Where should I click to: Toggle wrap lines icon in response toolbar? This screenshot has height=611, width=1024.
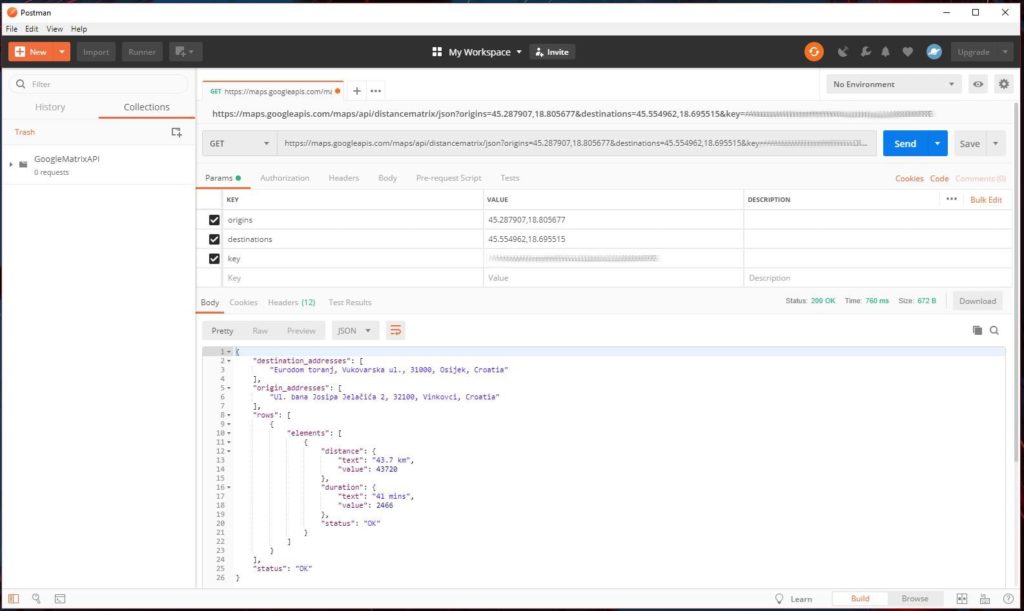(396, 330)
